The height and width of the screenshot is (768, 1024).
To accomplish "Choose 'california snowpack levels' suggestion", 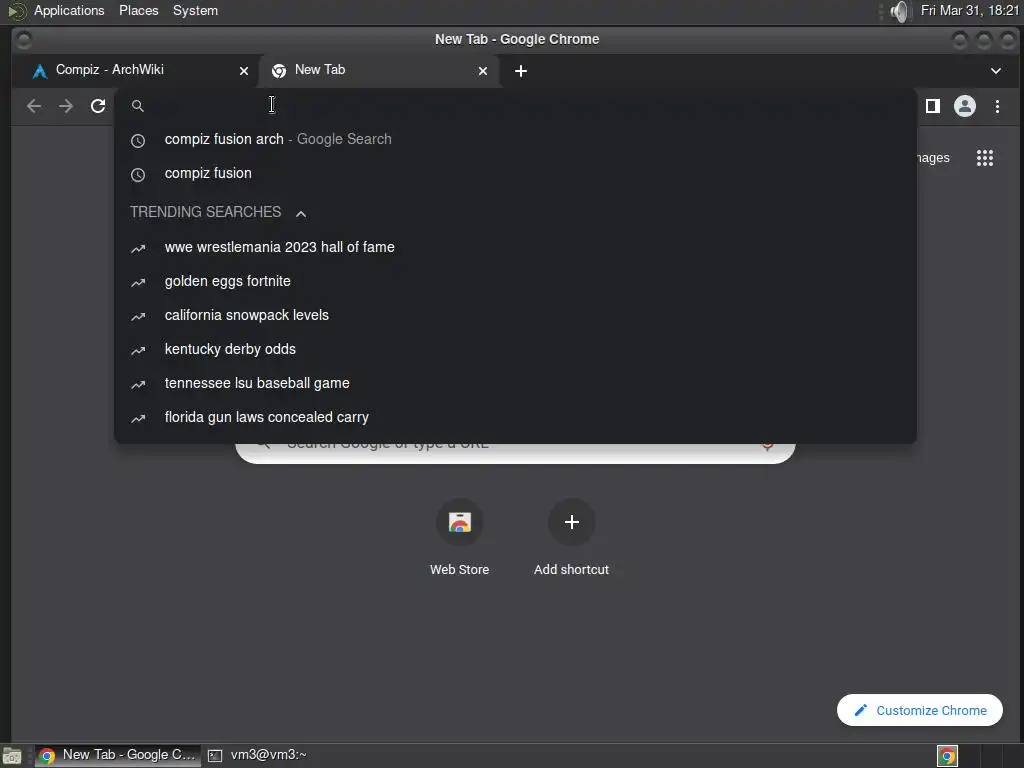I will pyautogui.click(x=515, y=315).
